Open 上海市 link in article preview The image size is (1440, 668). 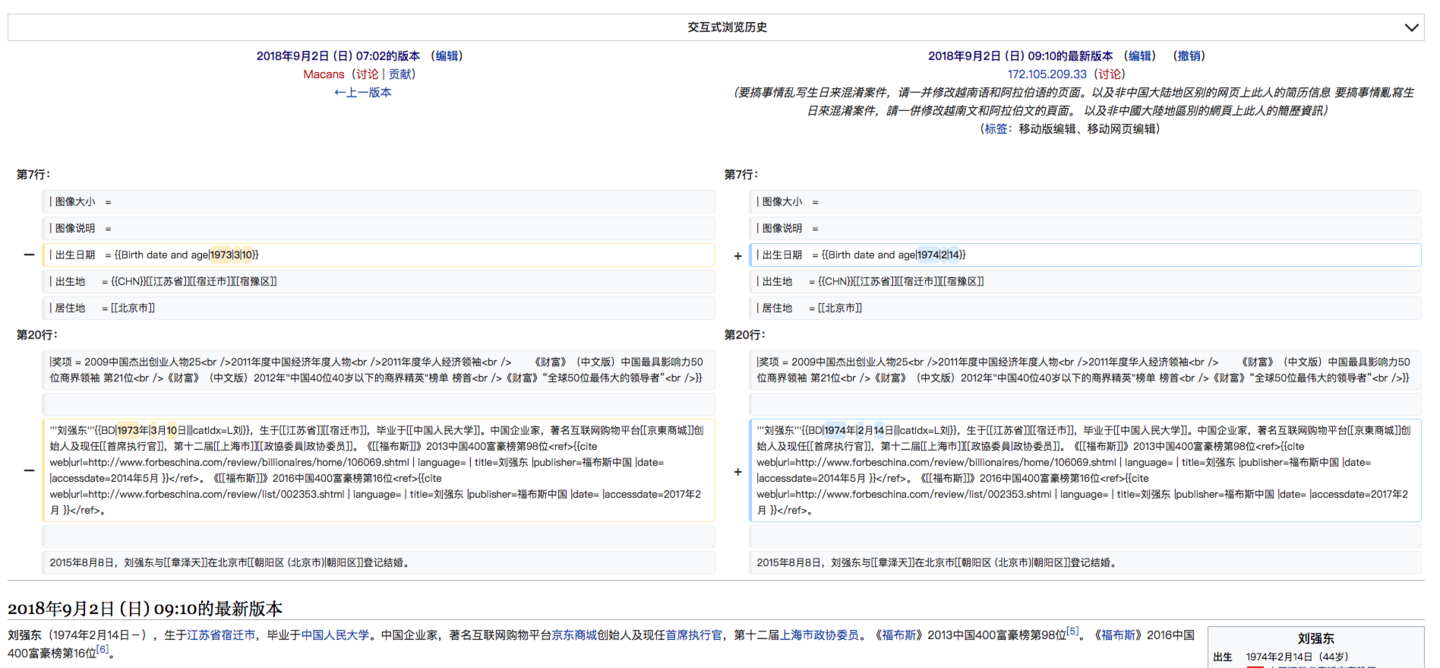pos(797,634)
